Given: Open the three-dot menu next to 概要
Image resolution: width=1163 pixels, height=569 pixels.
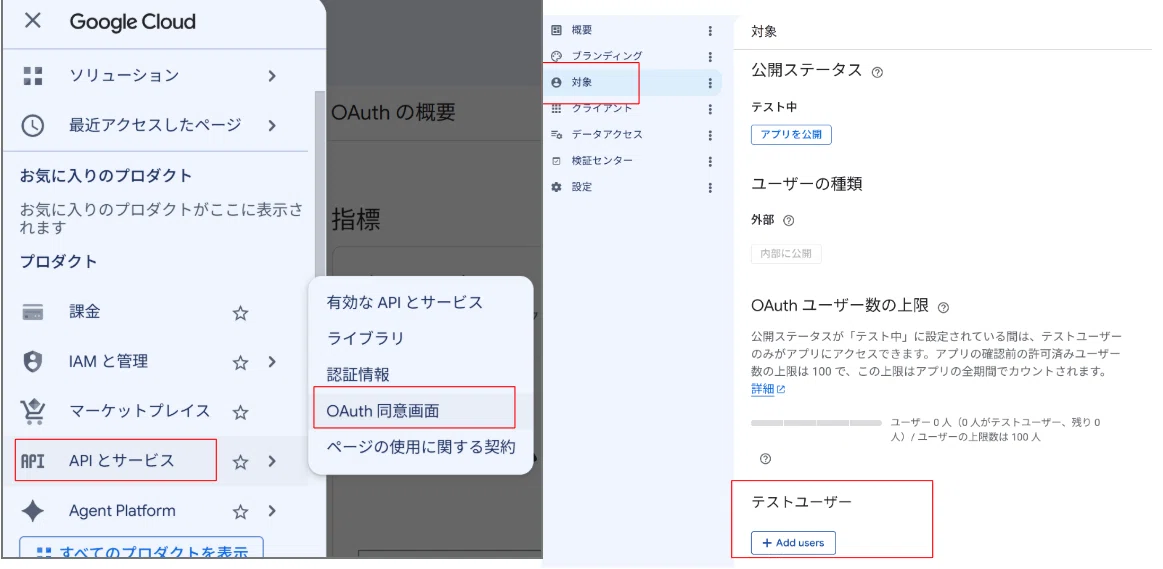Looking at the screenshot, I should pyautogui.click(x=710, y=30).
